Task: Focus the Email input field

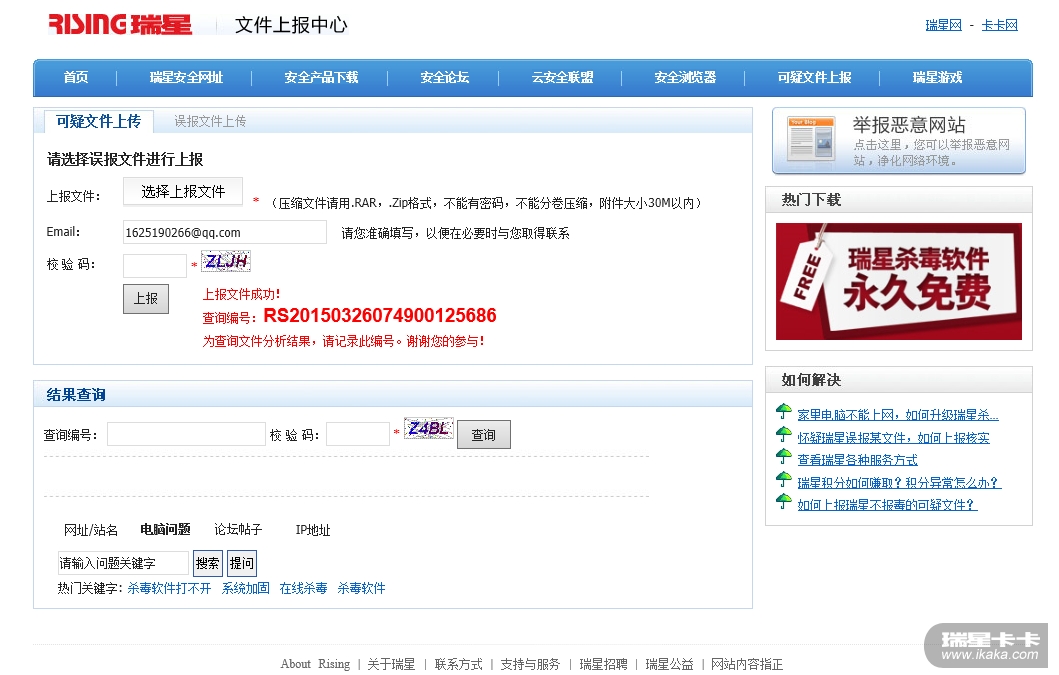Action: [225, 232]
